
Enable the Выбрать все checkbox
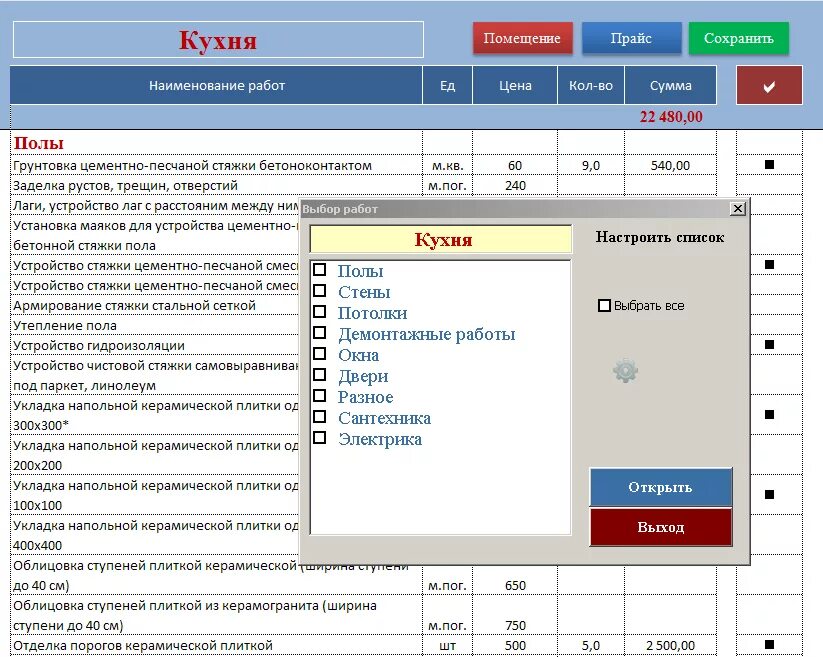click(x=604, y=305)
